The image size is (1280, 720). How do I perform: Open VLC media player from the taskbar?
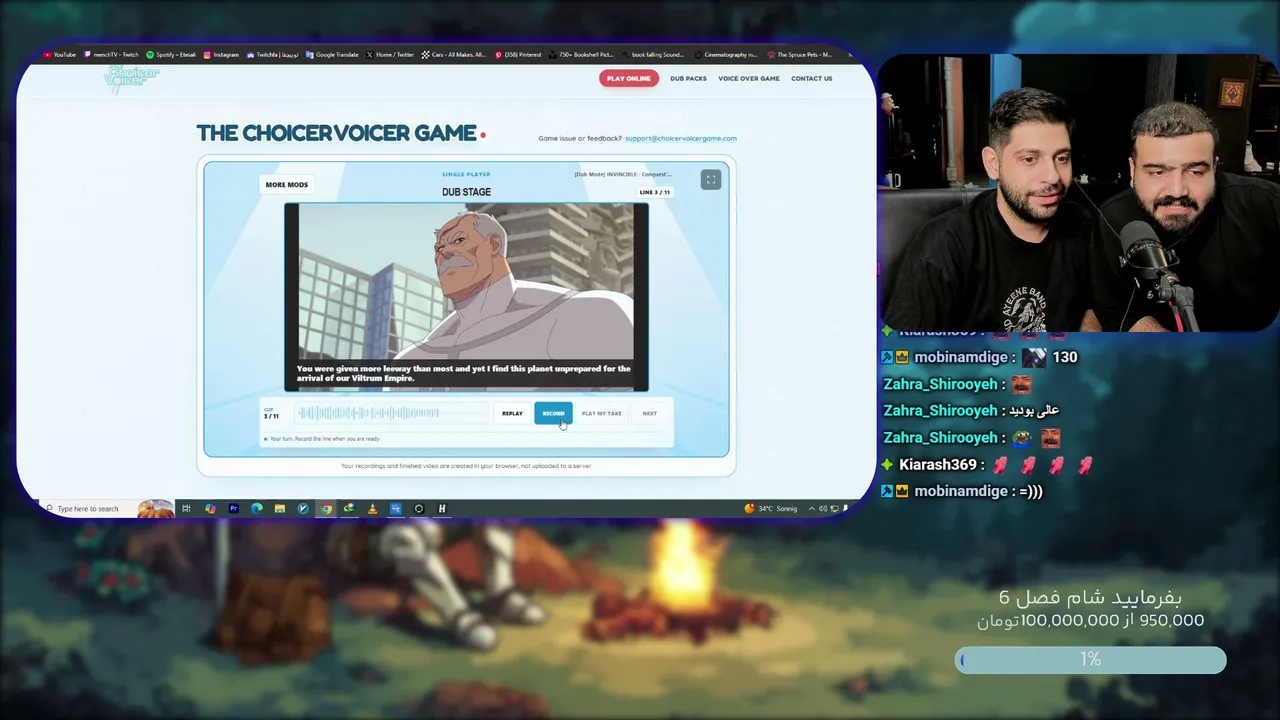(372, 509)
